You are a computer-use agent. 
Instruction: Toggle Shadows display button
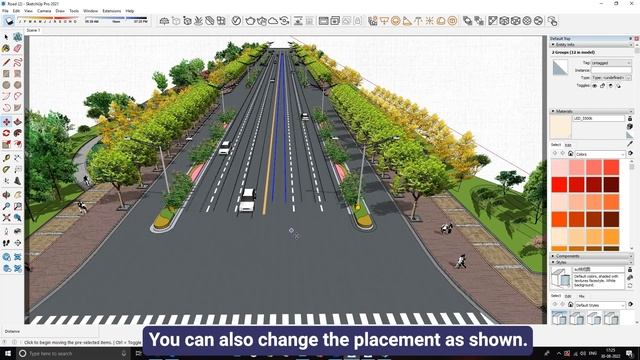[8, 21]
